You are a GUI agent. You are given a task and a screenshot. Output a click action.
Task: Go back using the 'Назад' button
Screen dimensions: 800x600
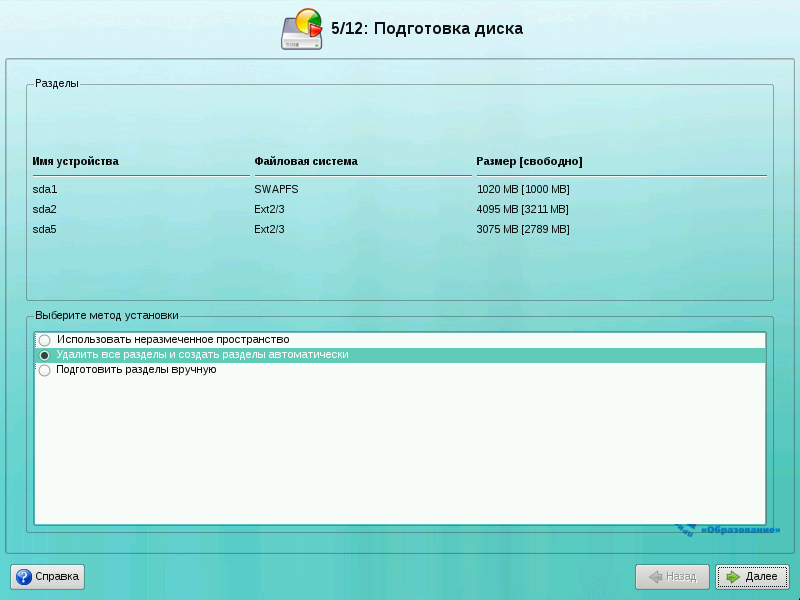click(672, 577)
